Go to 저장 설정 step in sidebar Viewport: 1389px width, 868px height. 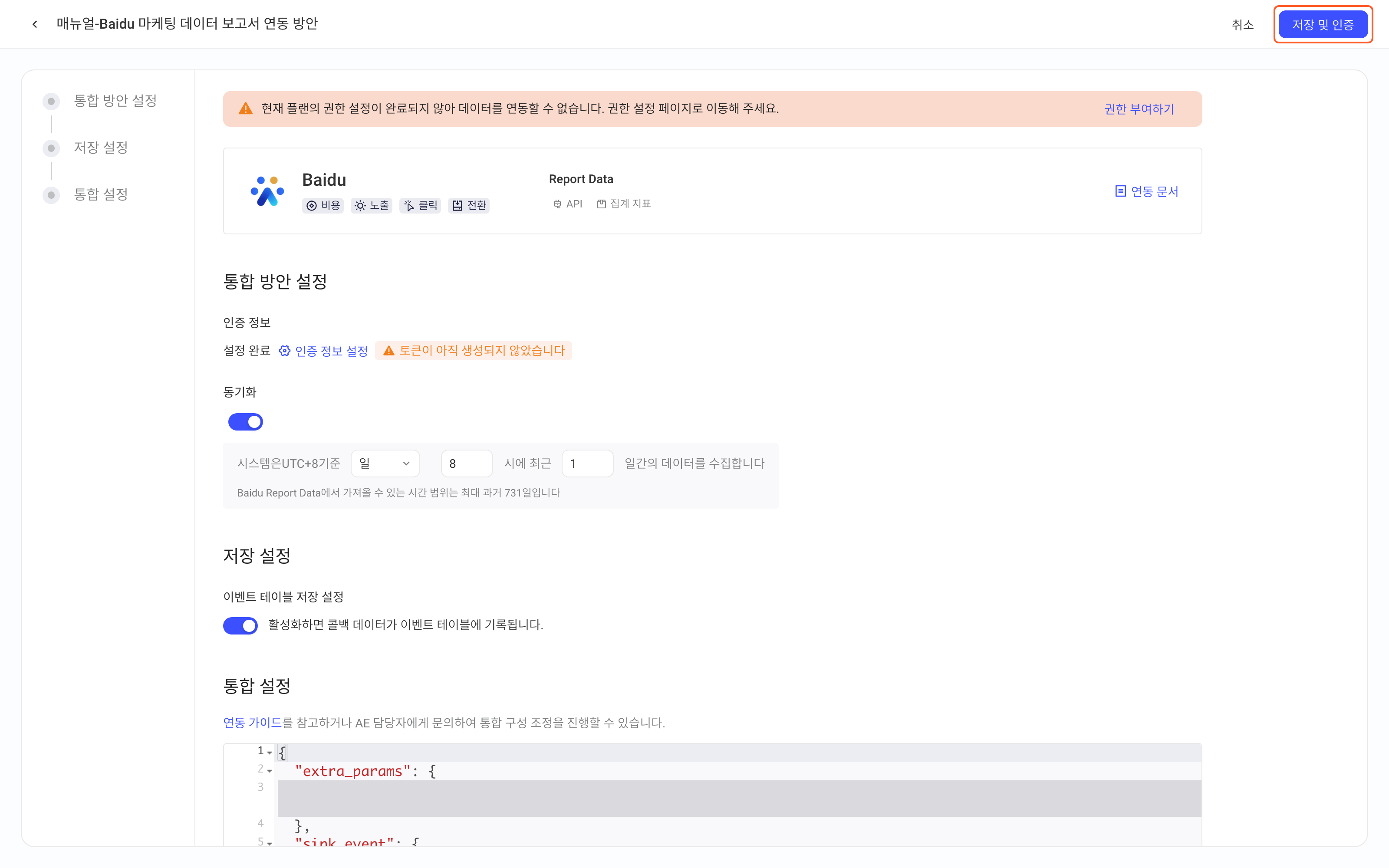[100, 148]
